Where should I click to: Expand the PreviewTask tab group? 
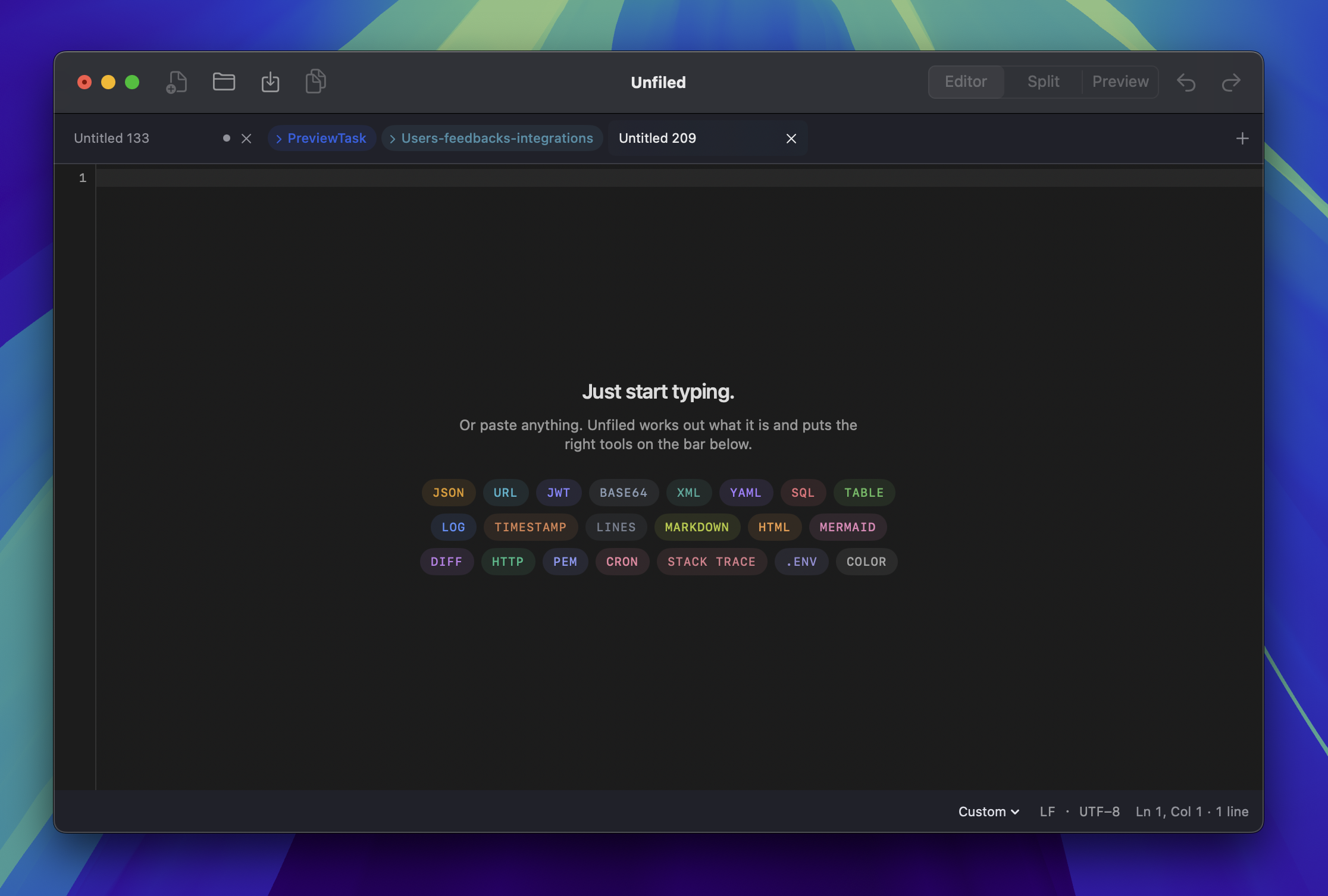pos(321,138)
